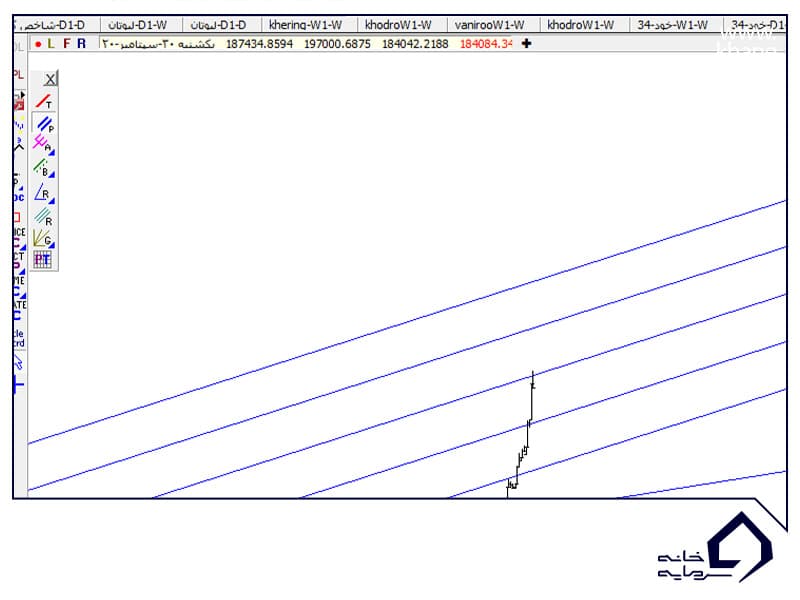Select the teal parallel lines R tool
This screenshot has height=600, width=800.
tap(43, 215)
